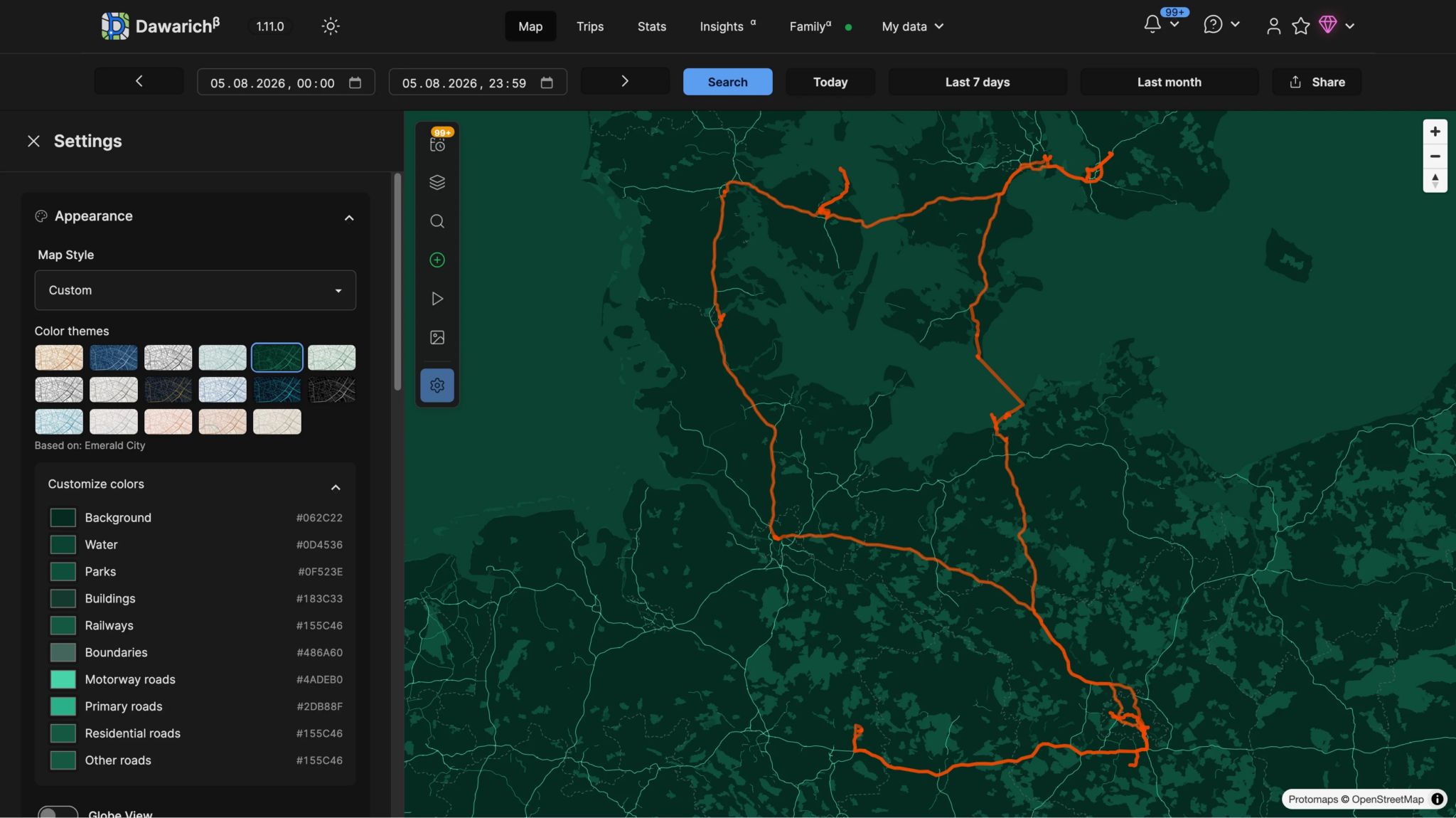This screenshot has height=818, width=1456.
Task: Open the Insights tab
Action: tap(728, 26)
